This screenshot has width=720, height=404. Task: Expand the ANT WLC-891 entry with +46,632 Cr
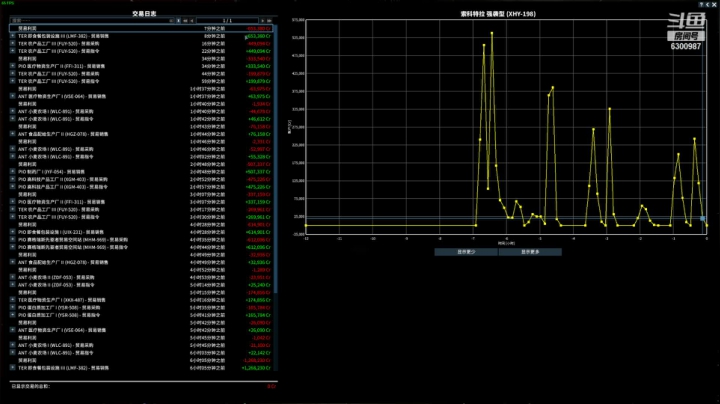click(13, 119)
